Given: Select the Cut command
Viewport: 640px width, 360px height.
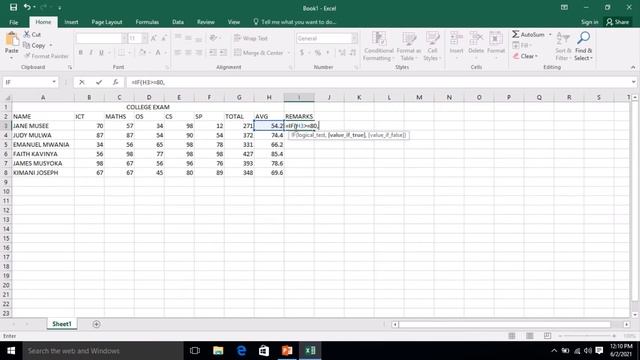Looking at the screenshot, I should point(32,34).
